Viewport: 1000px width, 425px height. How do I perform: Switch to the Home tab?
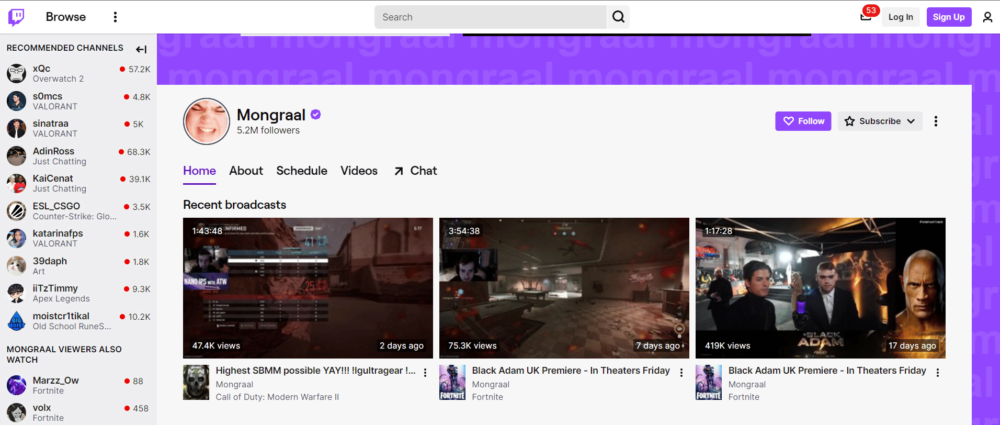pyautogui.click(x=200, y=171)
